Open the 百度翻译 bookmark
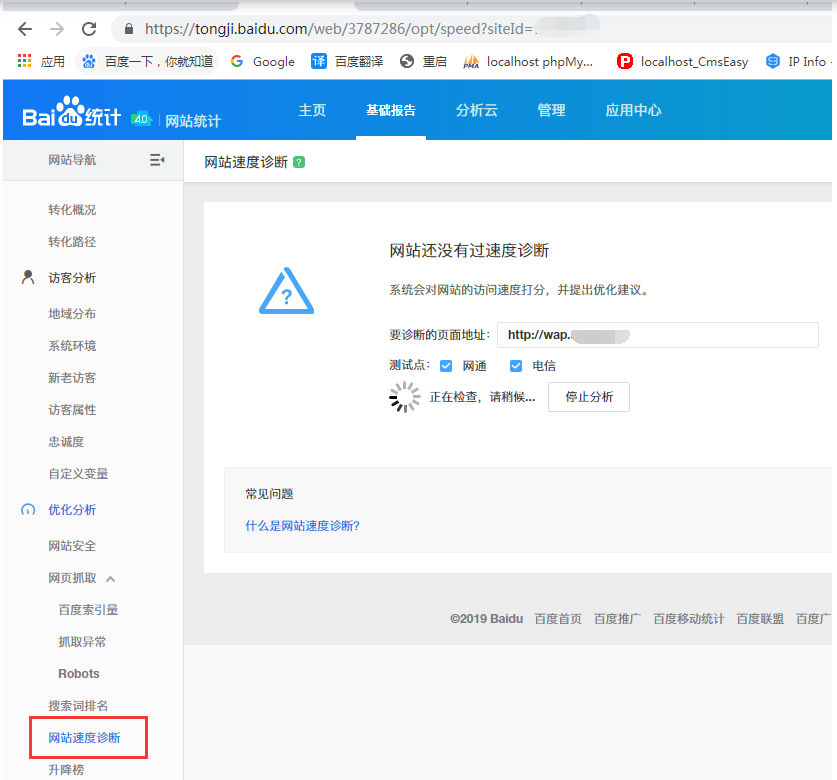This screenshot has width=837, height=780. (347, 61)
